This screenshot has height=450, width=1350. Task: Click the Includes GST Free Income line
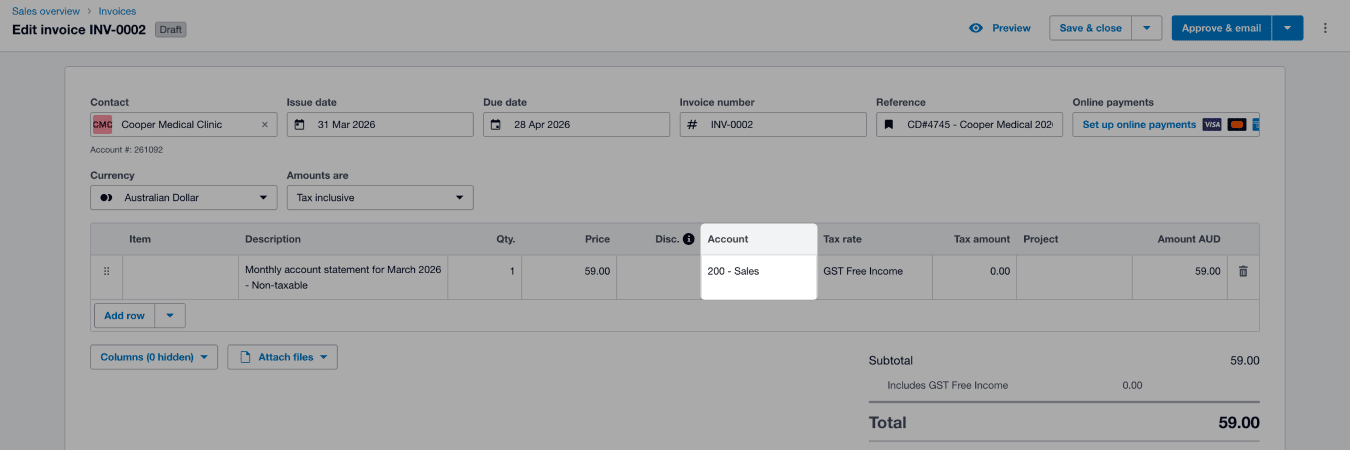tap(947, 385)
